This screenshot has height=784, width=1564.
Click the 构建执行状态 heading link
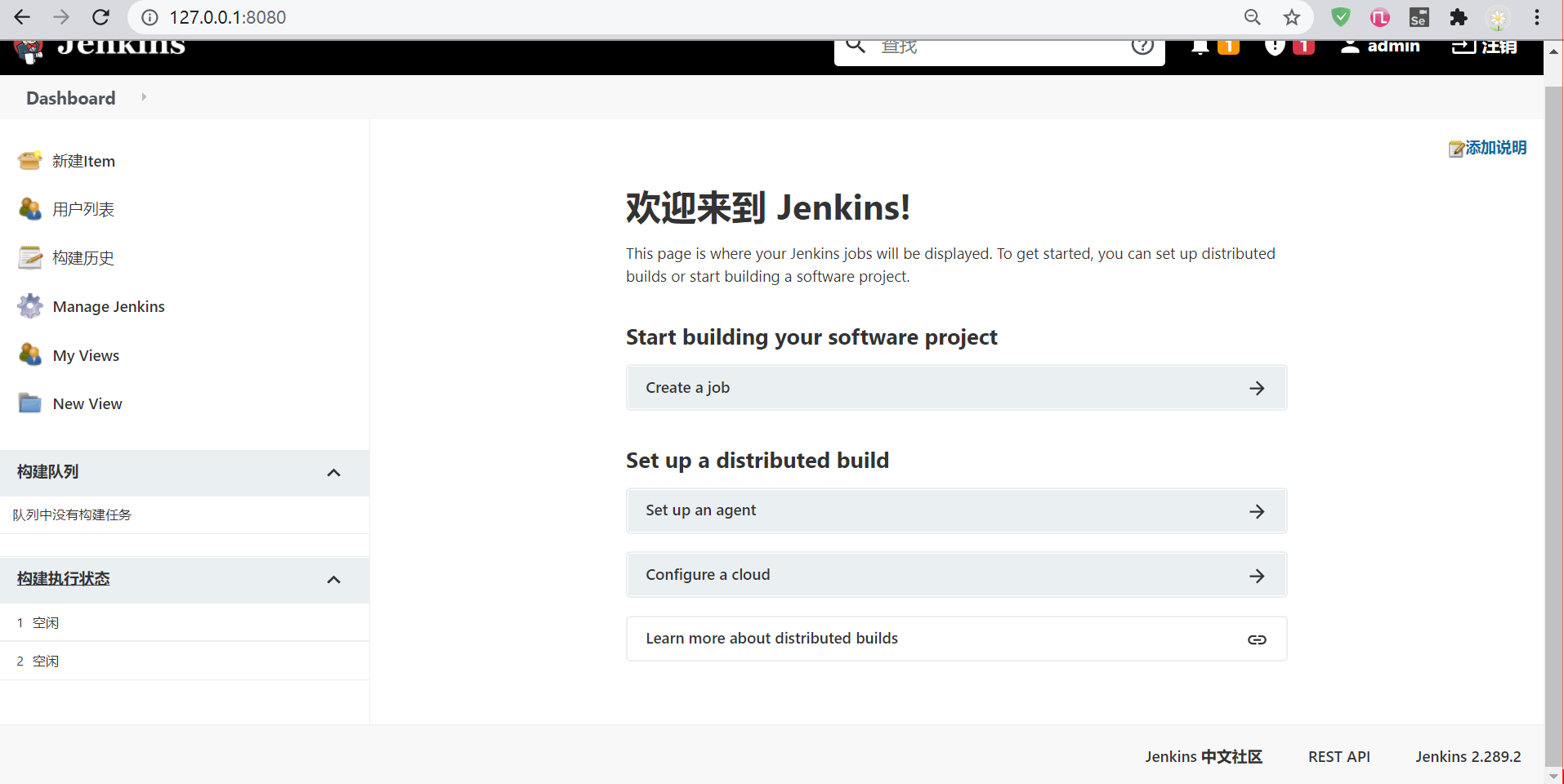click(63, 579)
